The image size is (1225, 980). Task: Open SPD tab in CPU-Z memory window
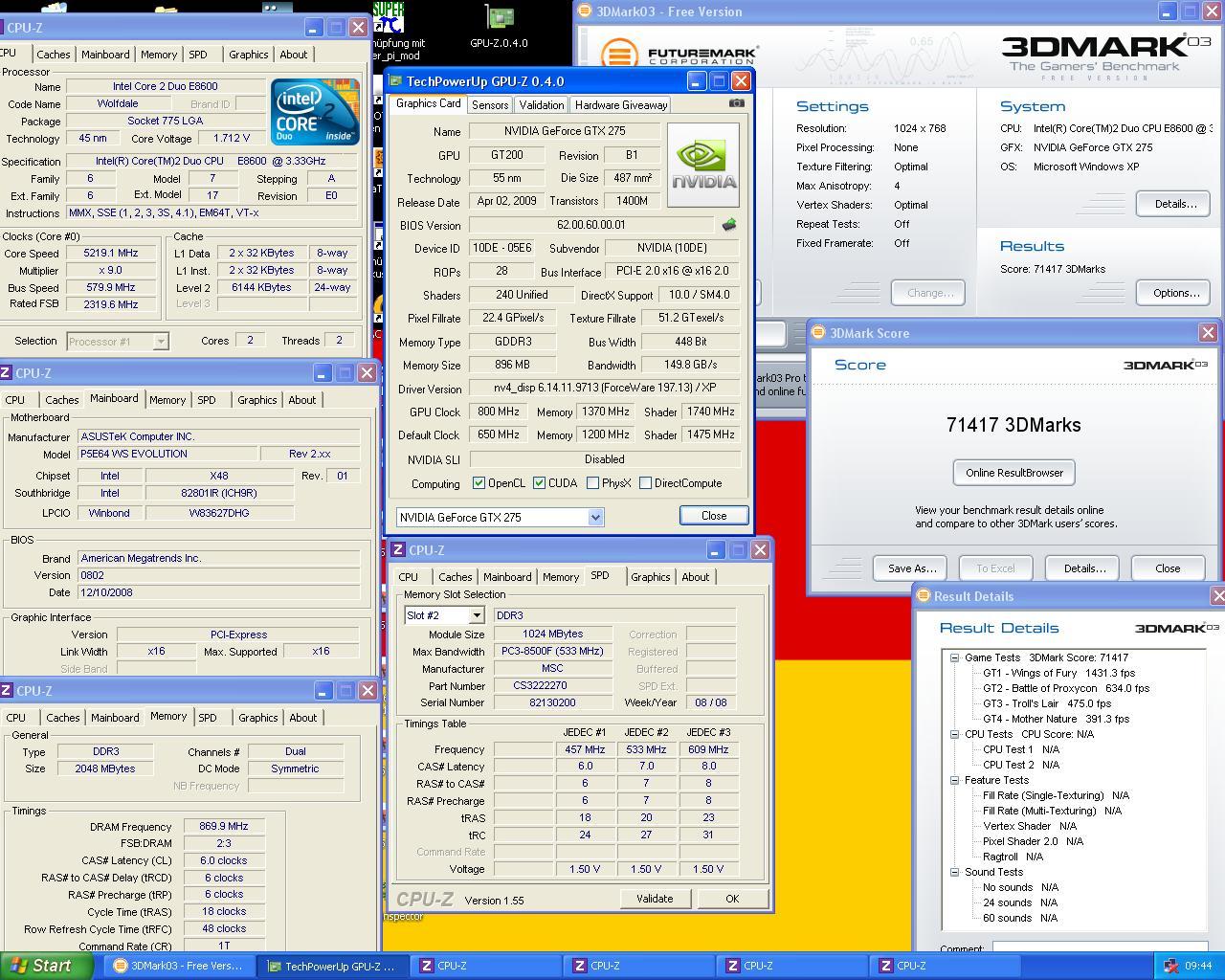tap(208, 718)
